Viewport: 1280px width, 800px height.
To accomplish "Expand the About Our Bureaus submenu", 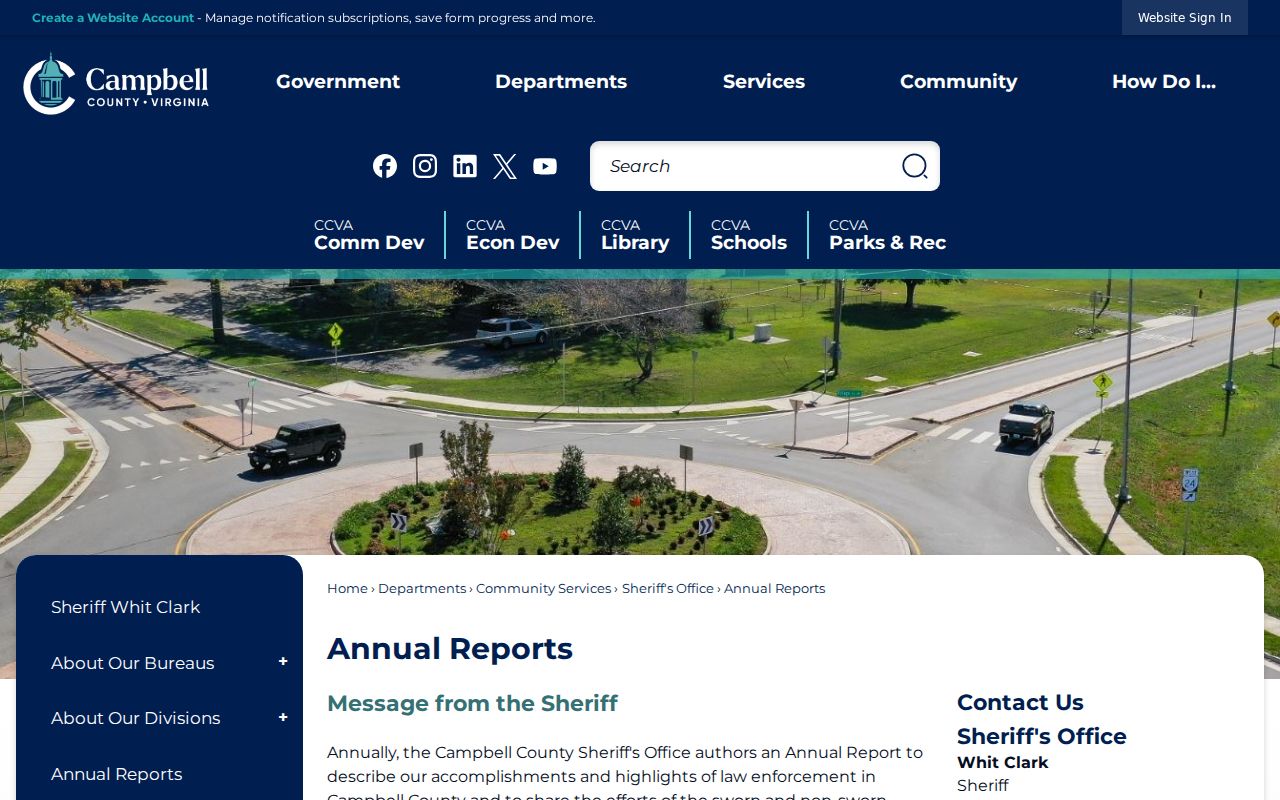I will [x=283, y=662].
